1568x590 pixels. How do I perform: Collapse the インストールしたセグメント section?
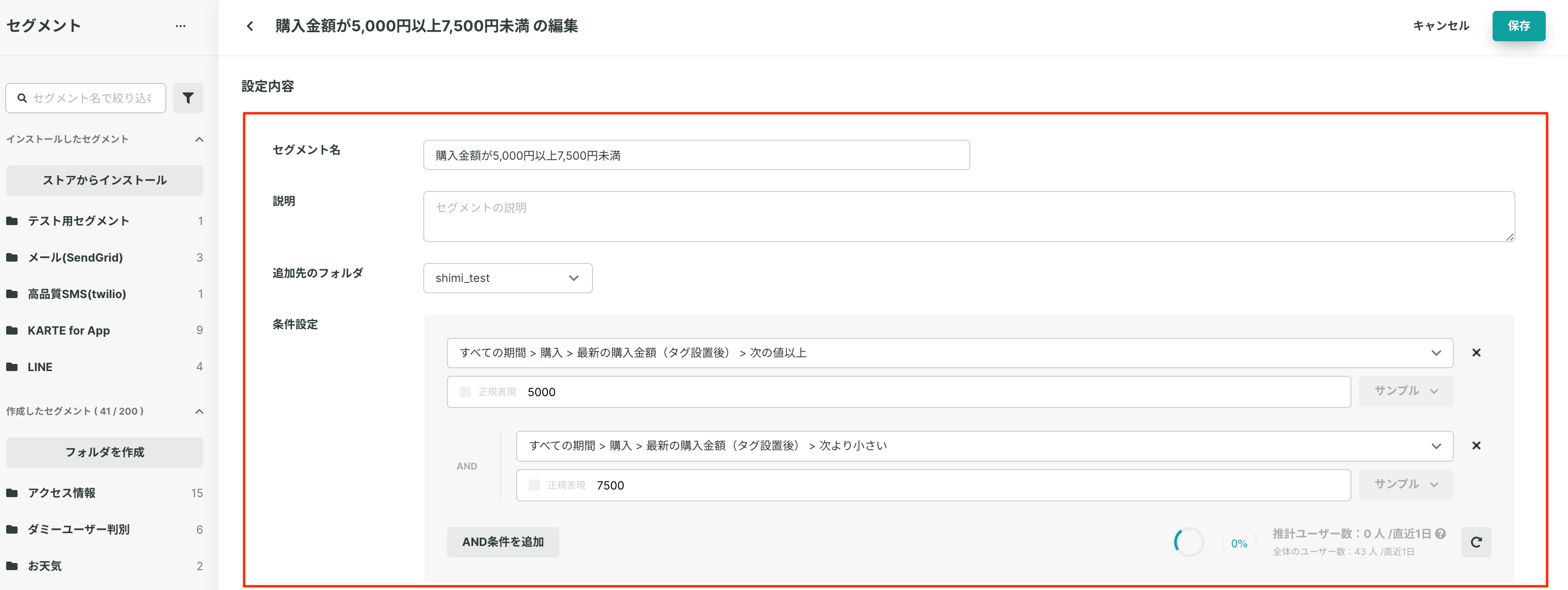[x=199, y=139]
